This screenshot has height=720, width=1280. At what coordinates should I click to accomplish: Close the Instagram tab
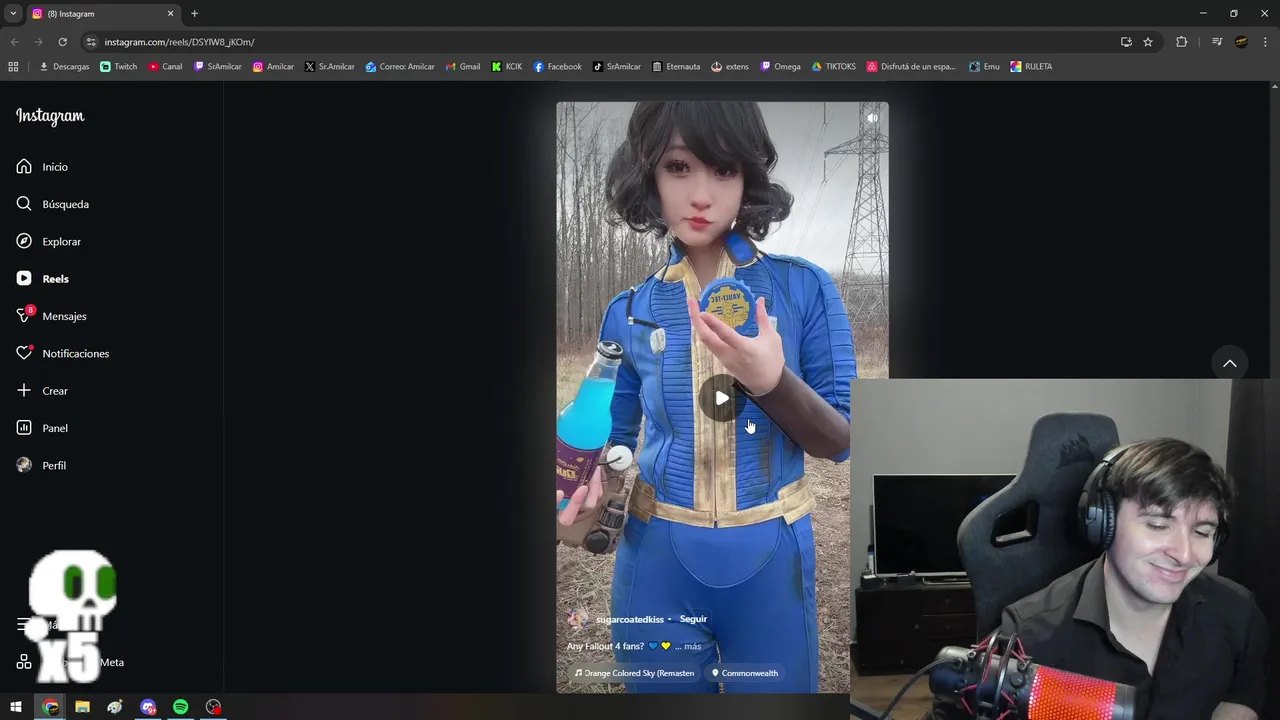click(x=170, y=14)
